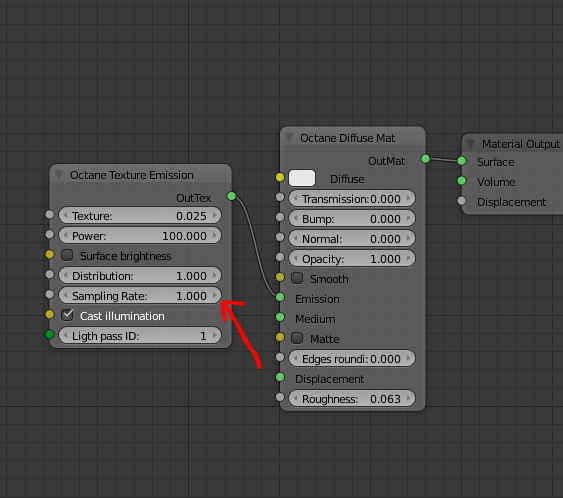This screenshot has width=563, height=498.
Task: Click the Emission green input socket
Action: pyautogui.click(x=280, y=297)
